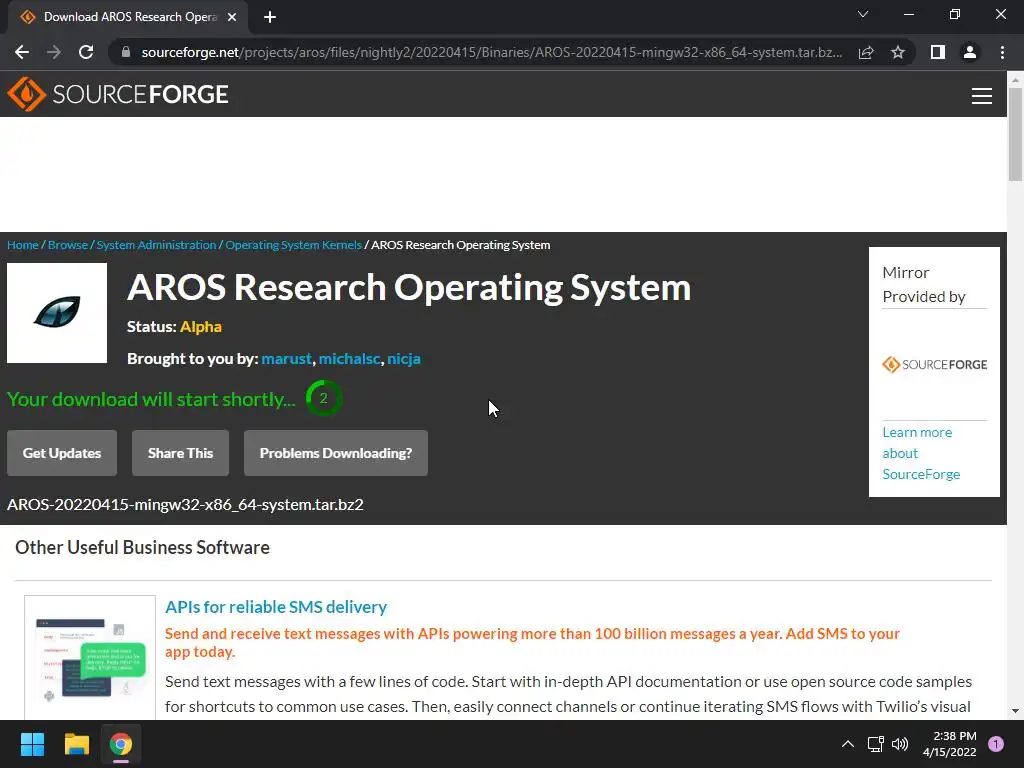Click scrollbar down arrow
1024x768 pixels.
tap(1015, 711)
